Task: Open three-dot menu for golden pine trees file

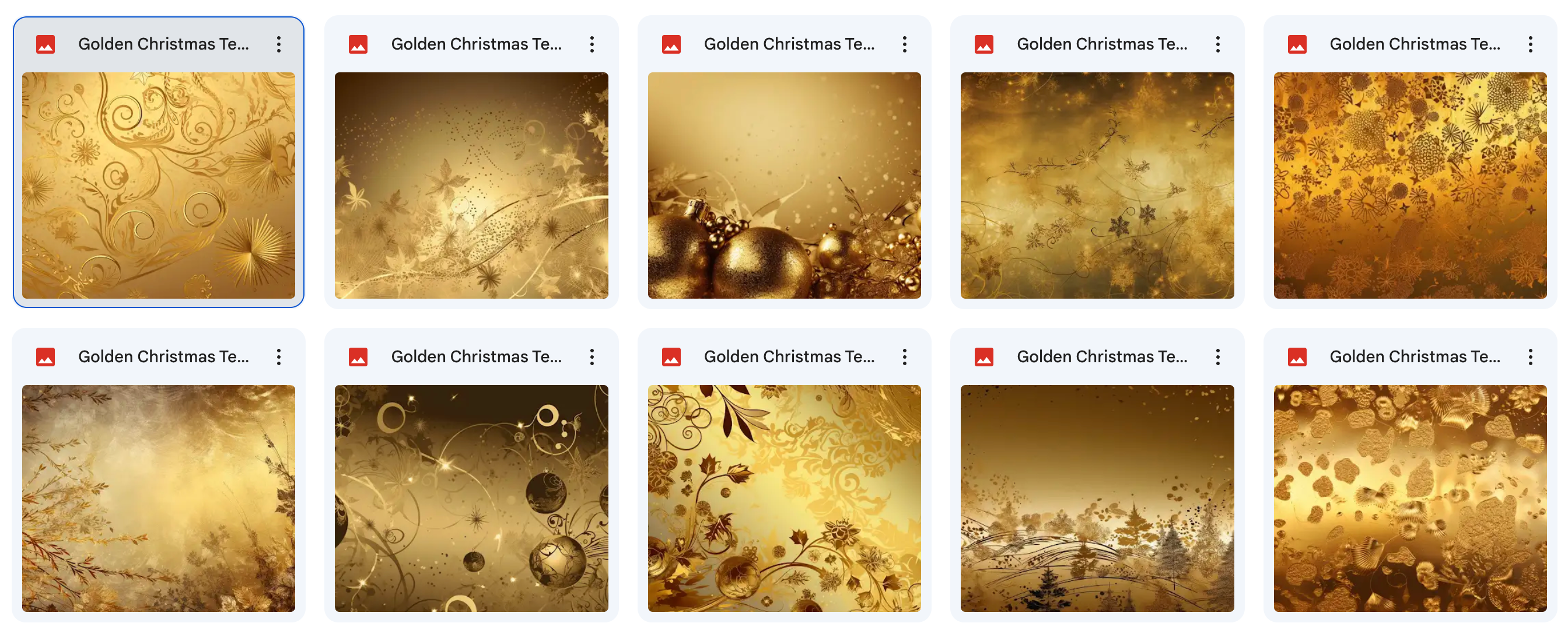Action: point(1217,356)
